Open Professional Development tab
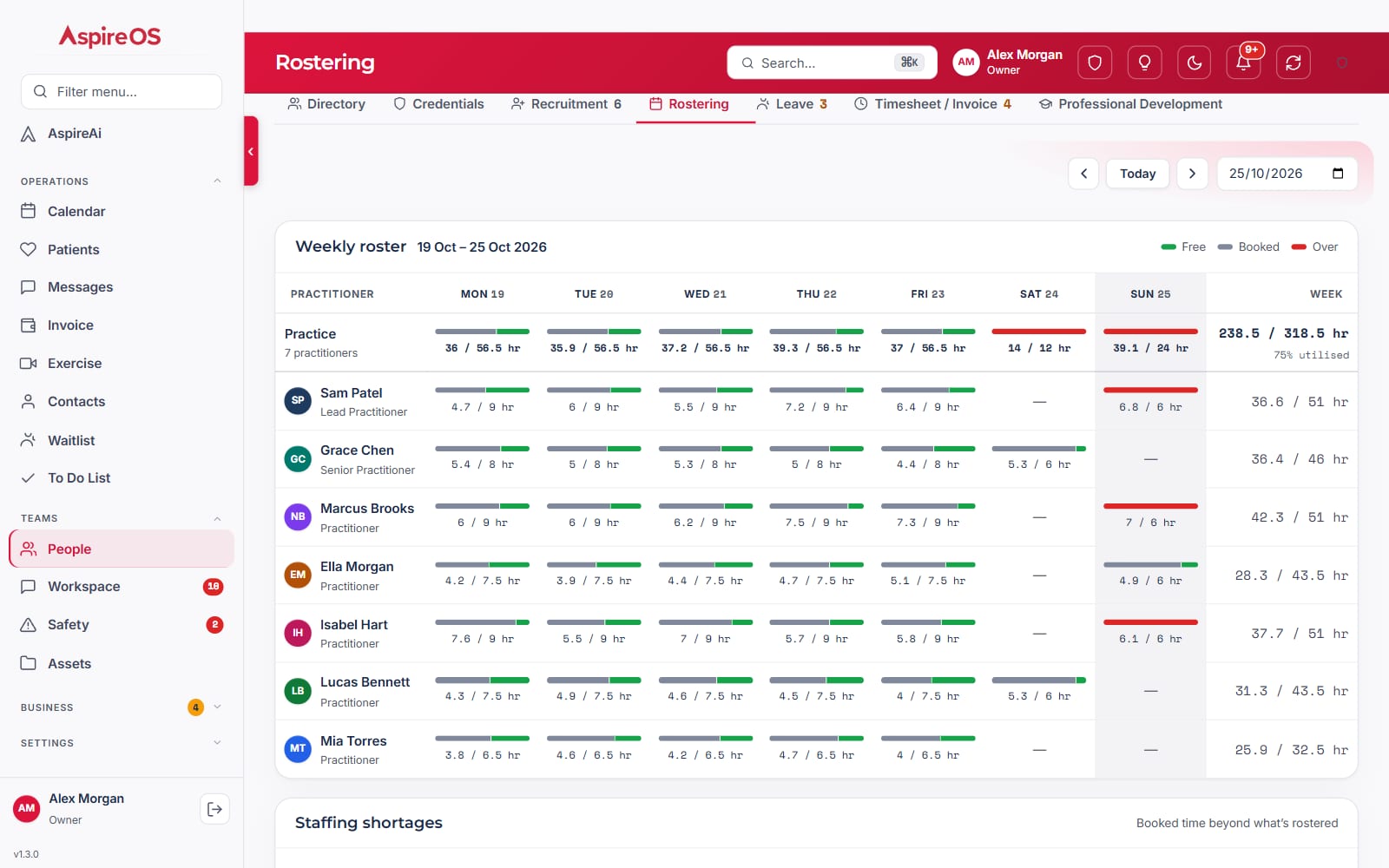The width and height of the screenshot is (1389, 868). (1130, 104)
